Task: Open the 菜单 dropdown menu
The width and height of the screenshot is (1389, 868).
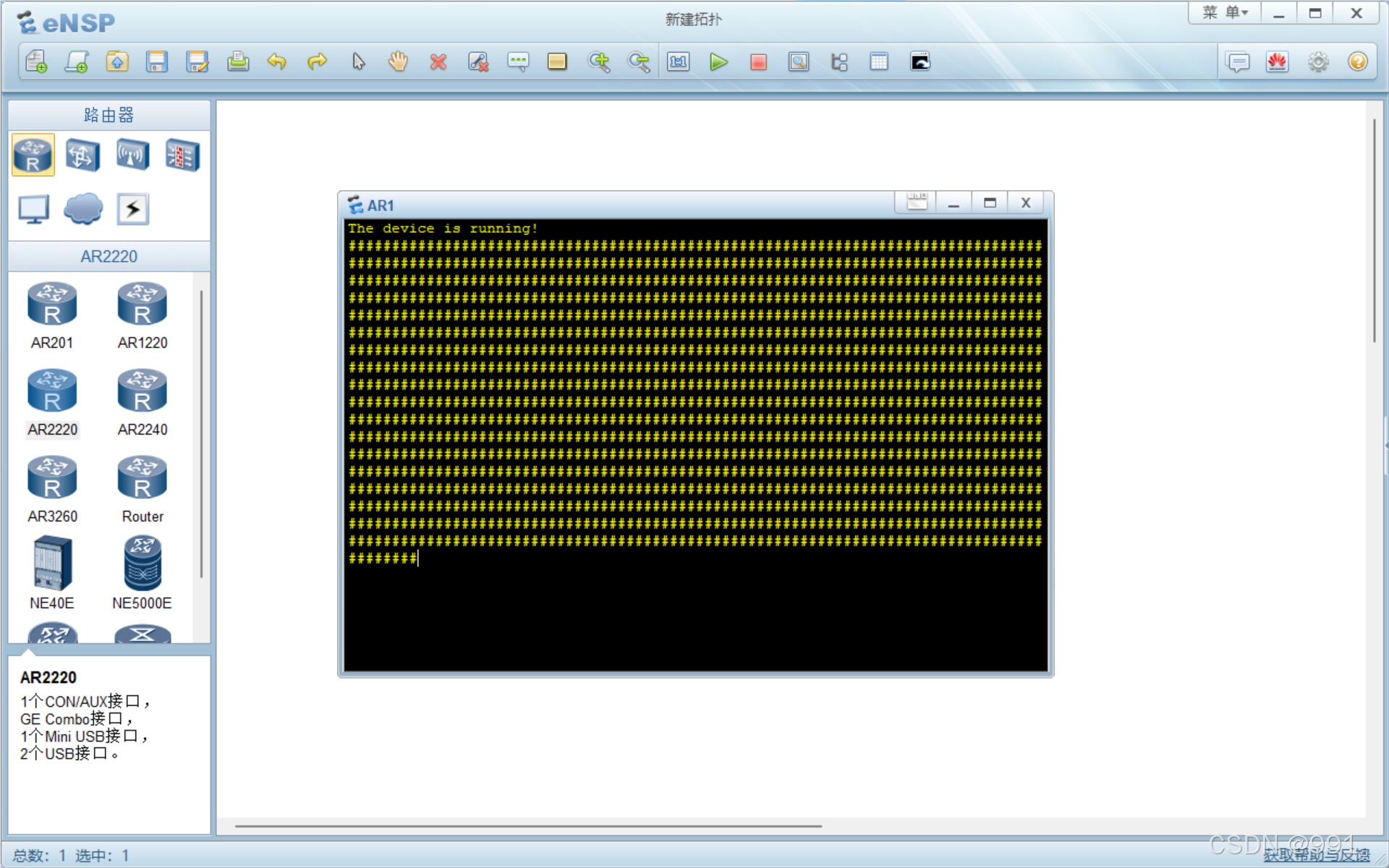Action: tap(1225, 13)
